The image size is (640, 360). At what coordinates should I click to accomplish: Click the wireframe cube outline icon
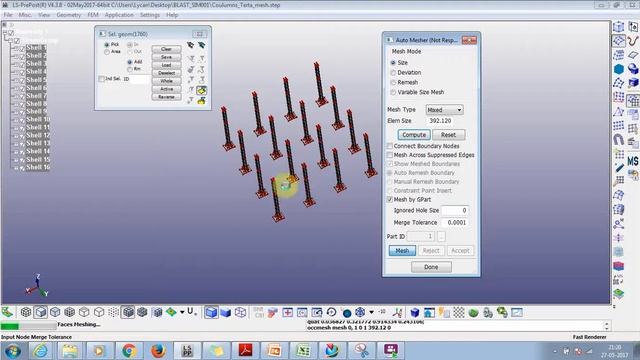[x=240, y=313]
